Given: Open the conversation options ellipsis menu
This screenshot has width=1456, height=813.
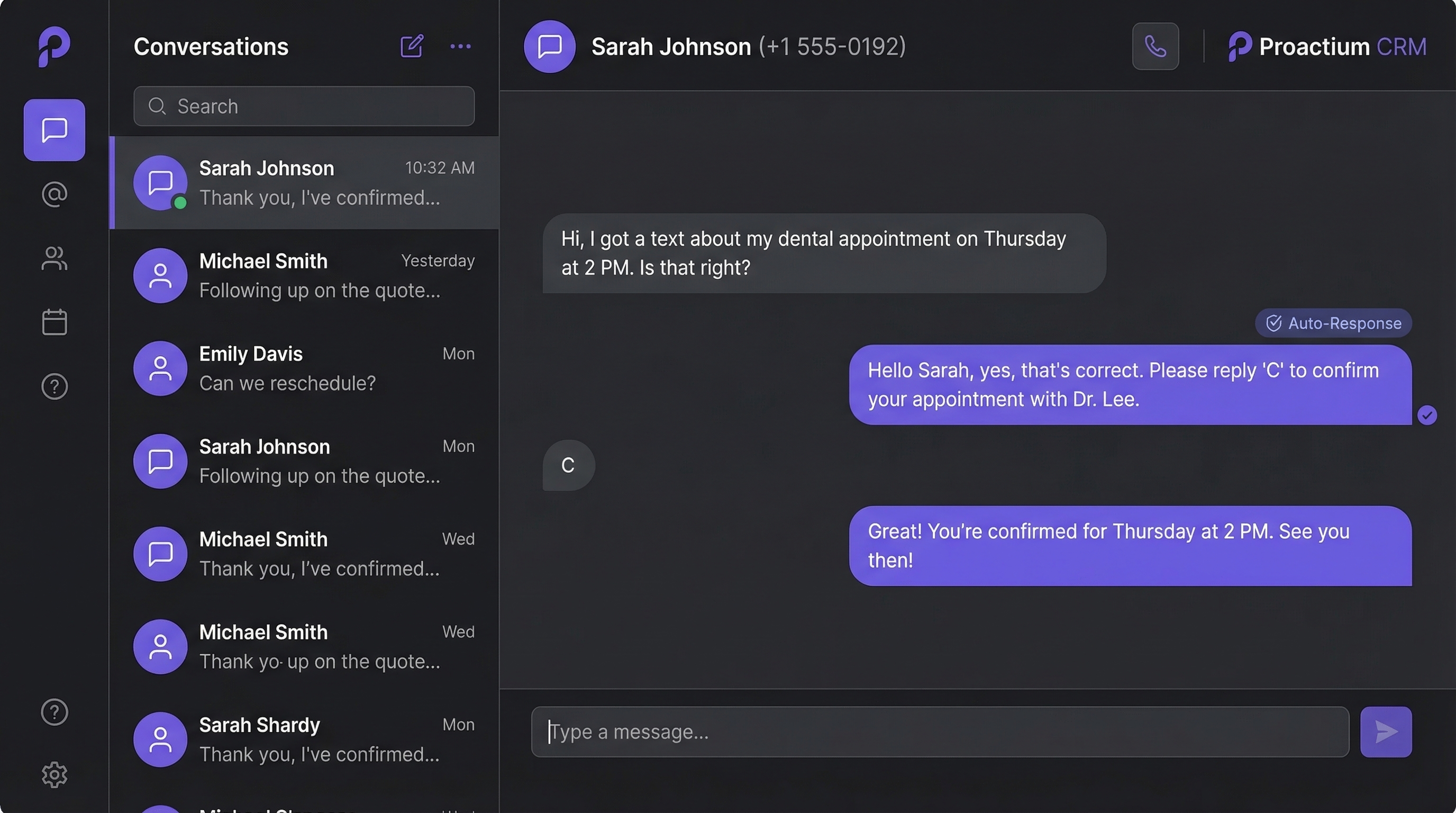Looking at the screenshot, I should tap(461, 47).
